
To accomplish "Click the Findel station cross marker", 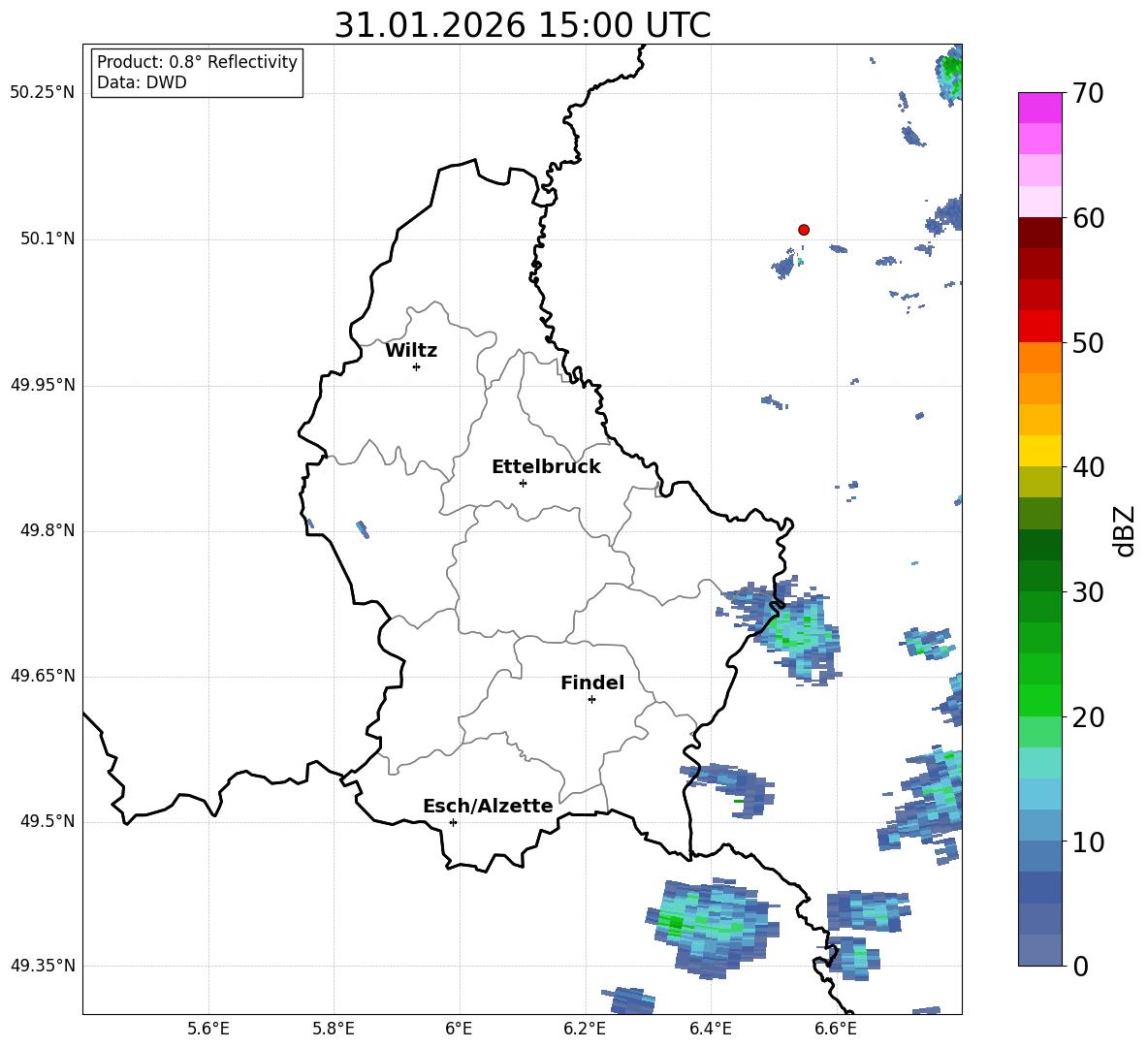I will 591,700.
